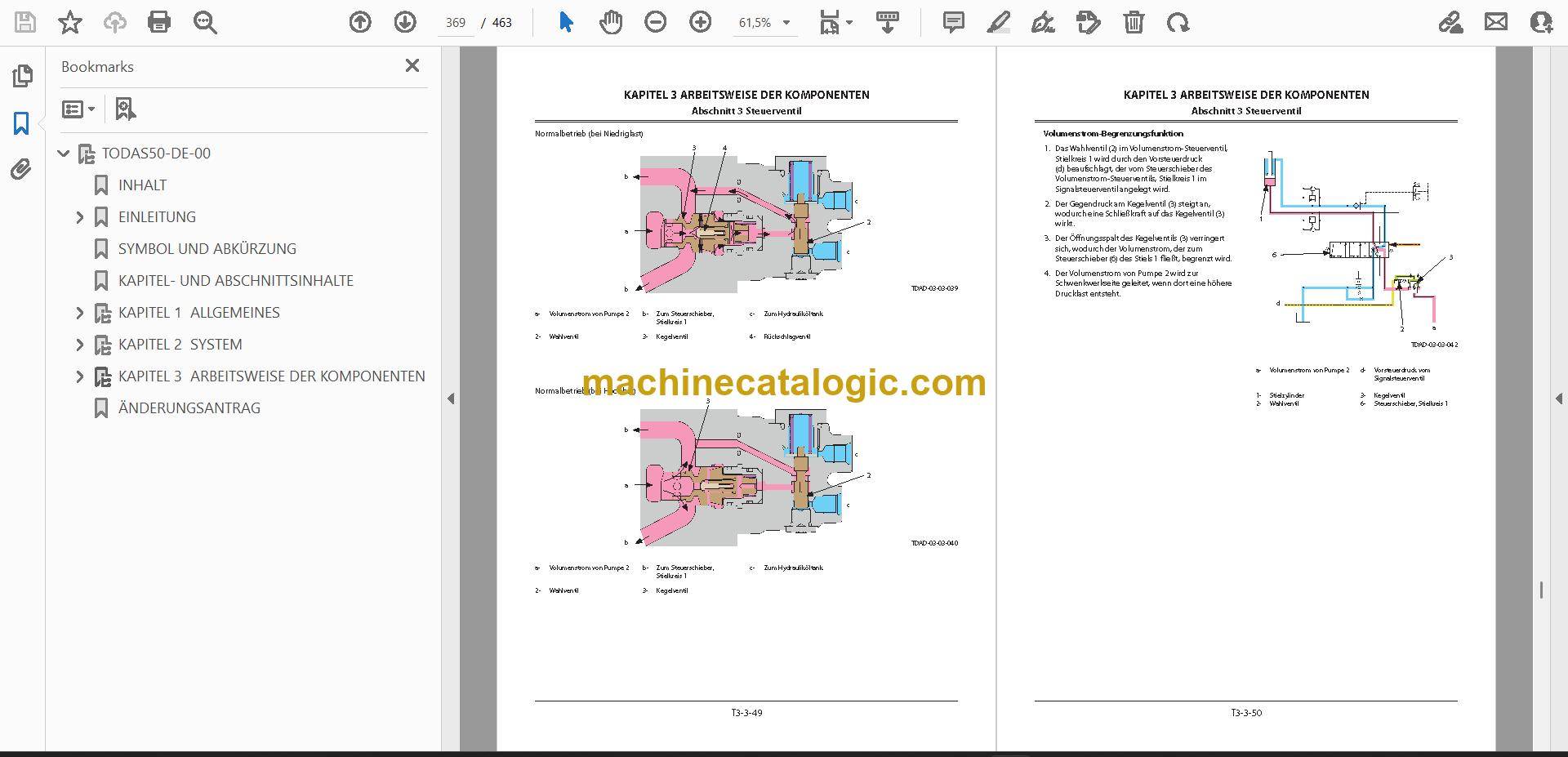Click the page number input field

[456, 23]
